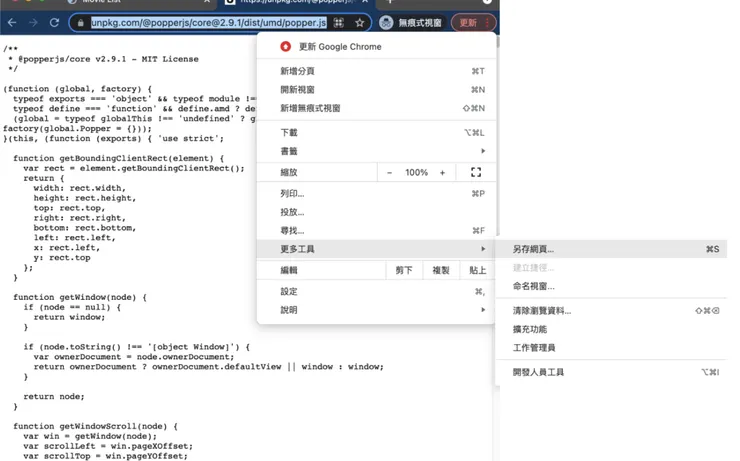Viewport: 740px width, 461px height.
Task: Expand the 書籤 submenu
Action: coord(376,151)
